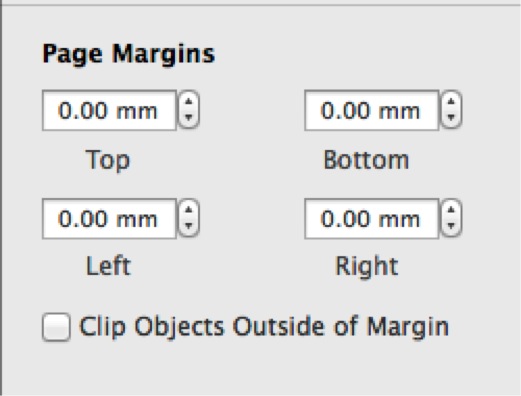This screenshot has height=396, width=521.
Task: Decrease the Bottom margin with down arrow
Action: tap(451, 118)
